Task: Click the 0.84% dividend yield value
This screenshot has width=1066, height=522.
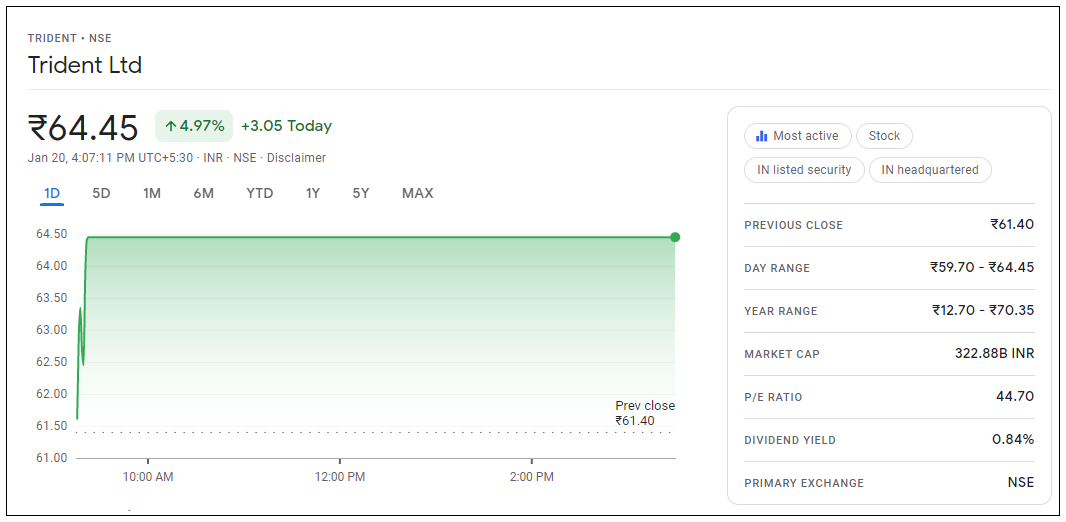Action: pyautogui.click(x=1013, y=439)
